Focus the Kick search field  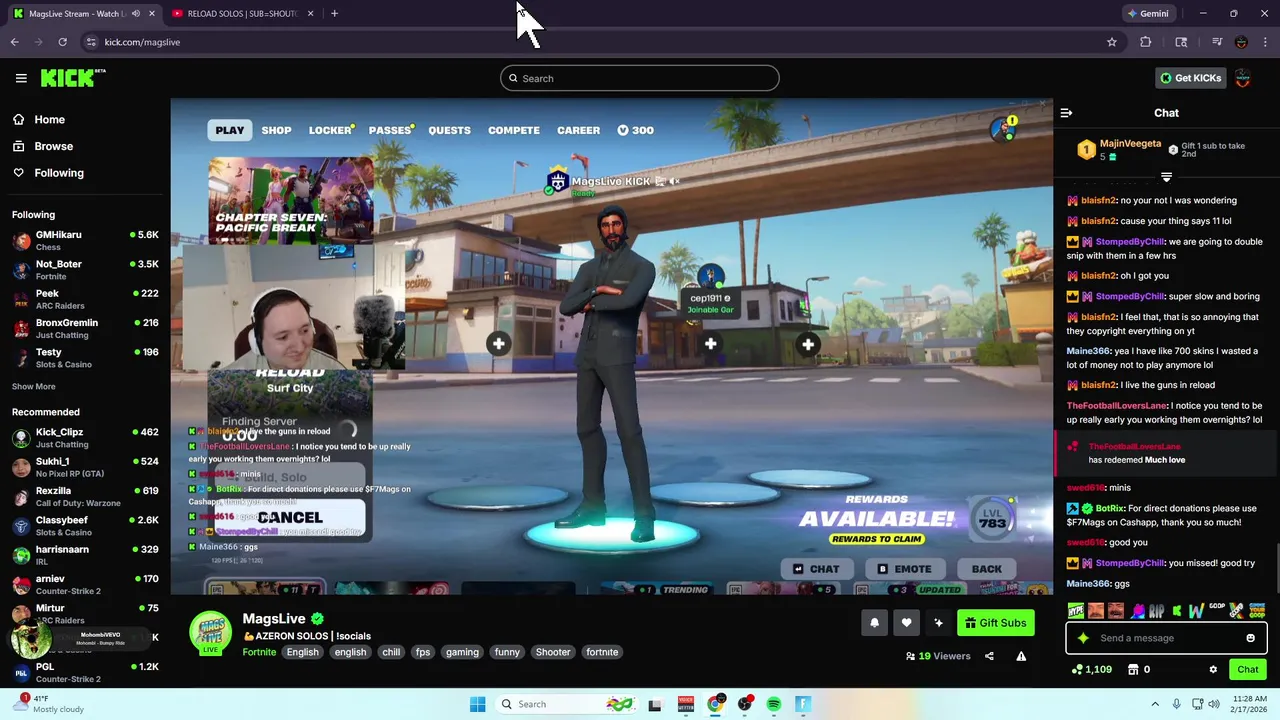point(640,78)
